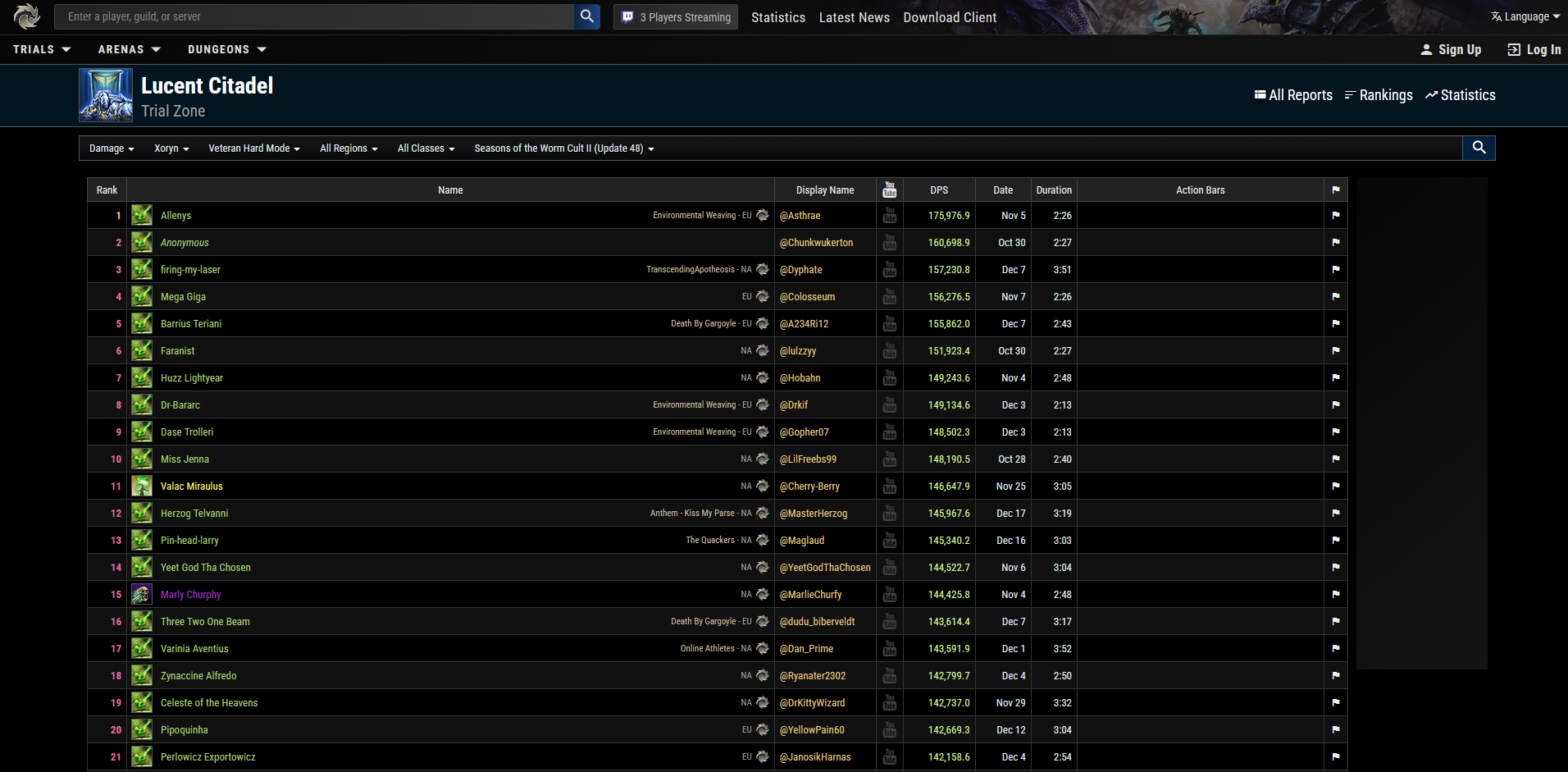Open the player link Barrius Teriani
This screenshot has width=1568, height=772.
pyautogui.click(x=191, y=324)
